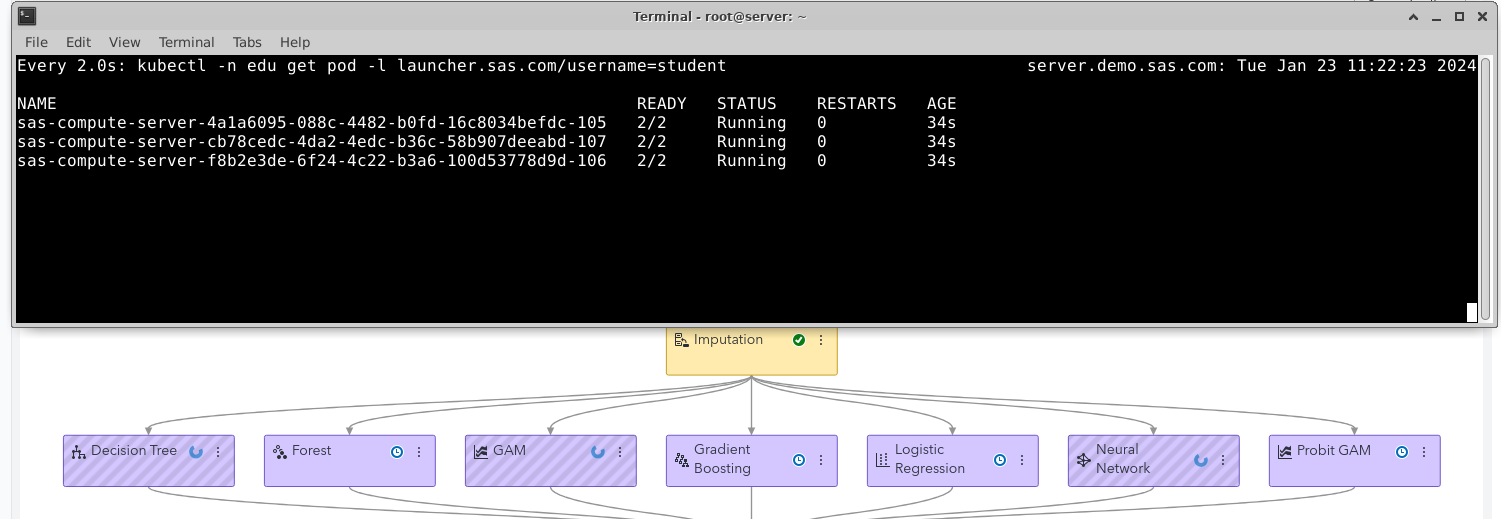Screen dimensions: 1501x519
Task: Open the Terminal menu
Action: pos(186,42)
